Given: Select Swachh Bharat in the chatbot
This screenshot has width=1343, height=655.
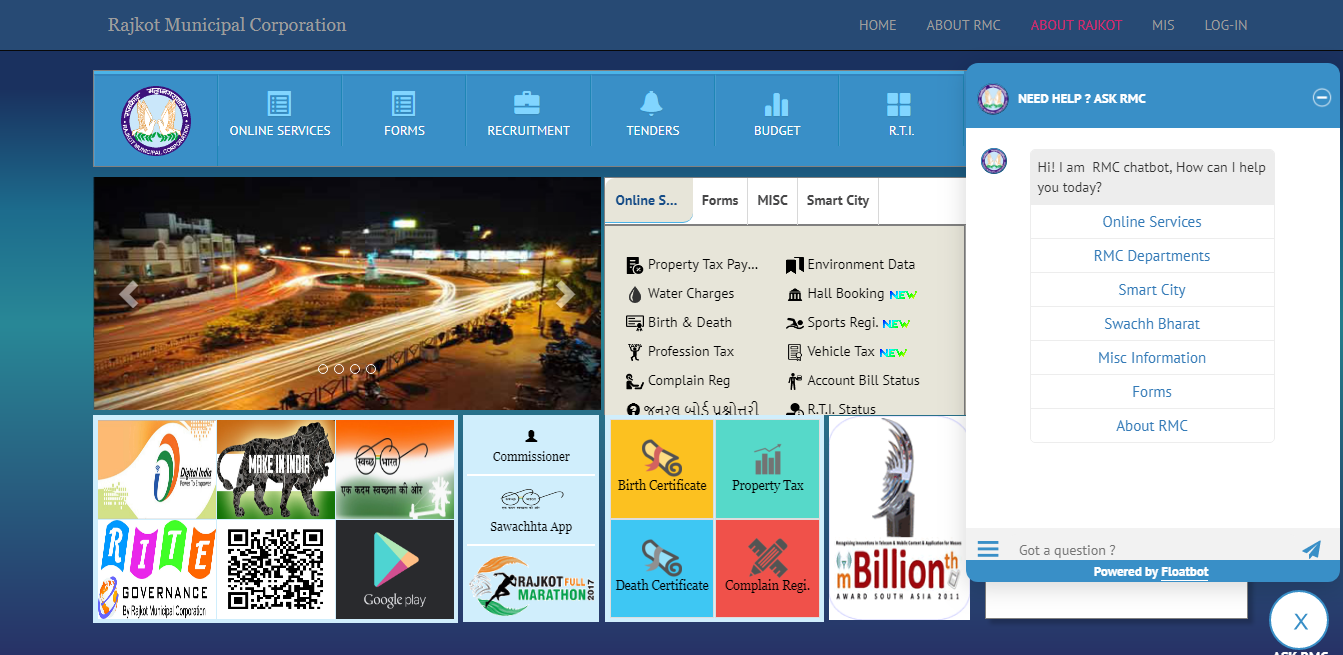Looking at the screenshot, I should (x=1151, y=323).
